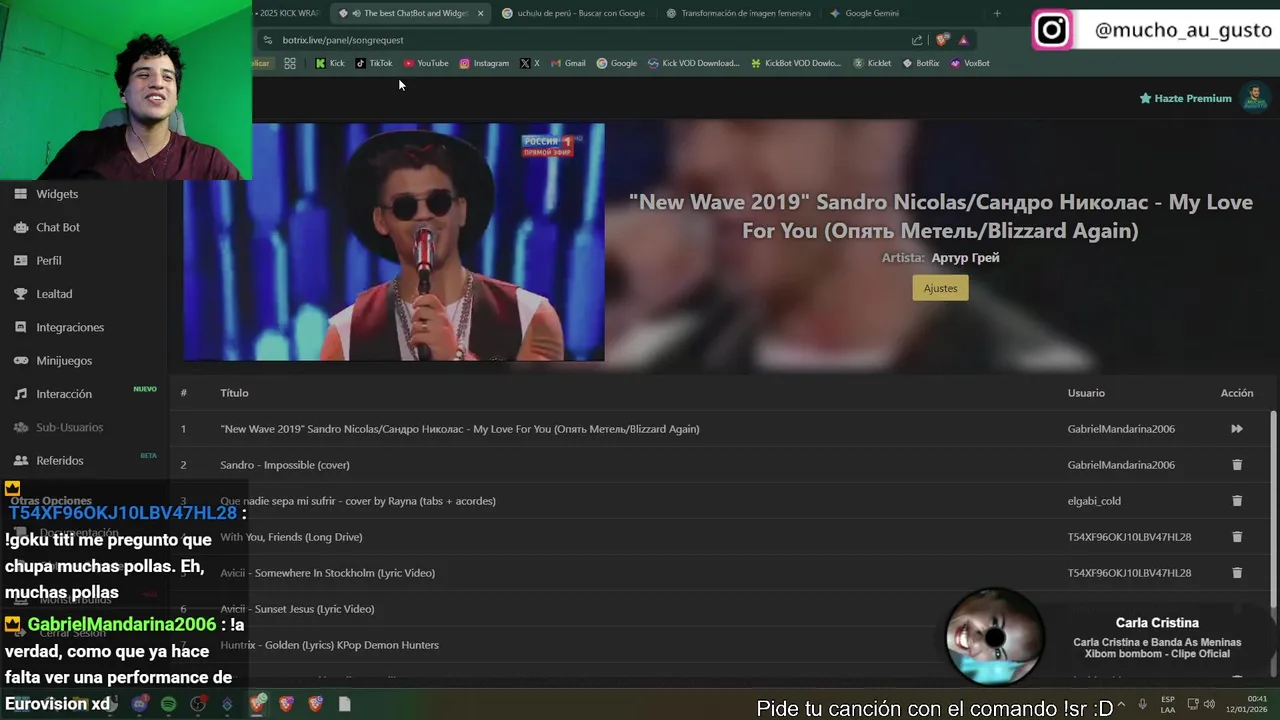The height and width of the screenshot is (720, 1280).
Task: Switch to the uchulu de perú Google tab
Action: tap(575, 13)
